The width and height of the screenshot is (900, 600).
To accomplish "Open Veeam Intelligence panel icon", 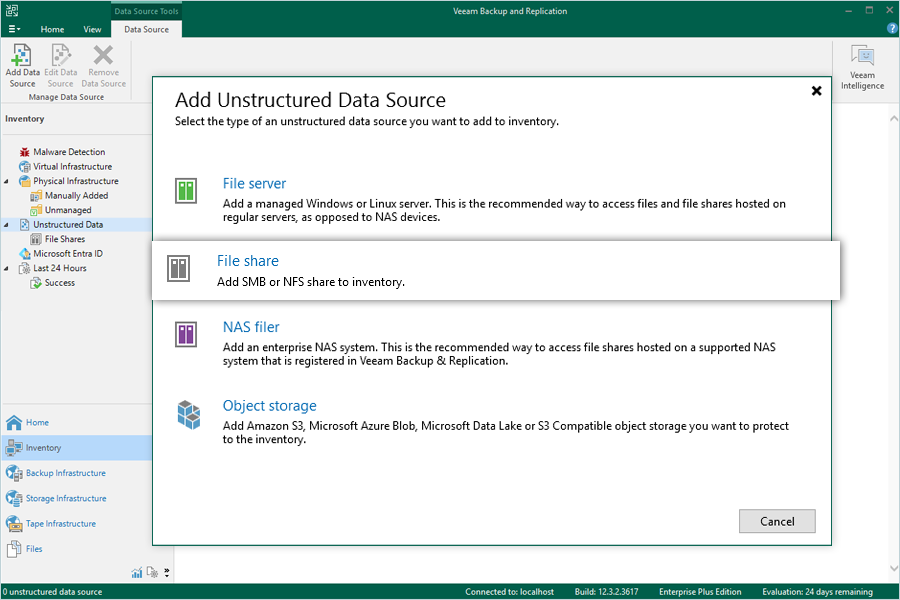I will [862, 56].
